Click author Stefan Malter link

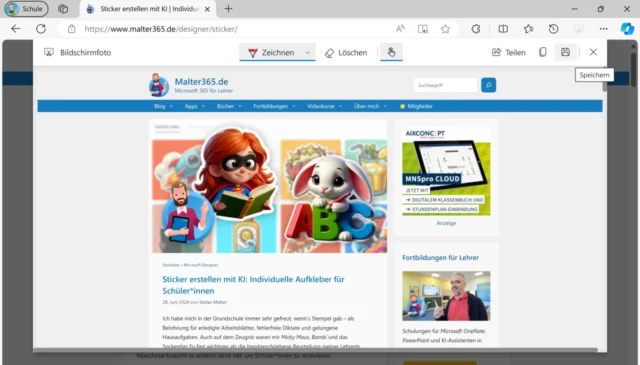213,302
